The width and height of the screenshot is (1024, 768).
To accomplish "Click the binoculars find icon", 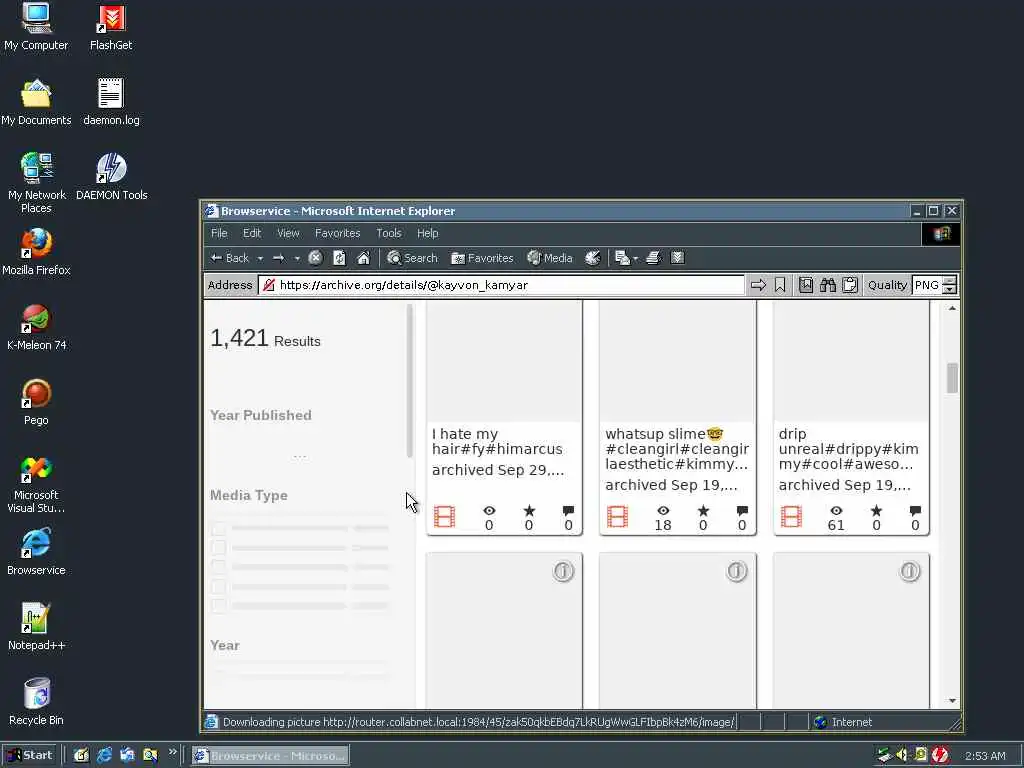I will pyautogui.click(x=828, y=285).
